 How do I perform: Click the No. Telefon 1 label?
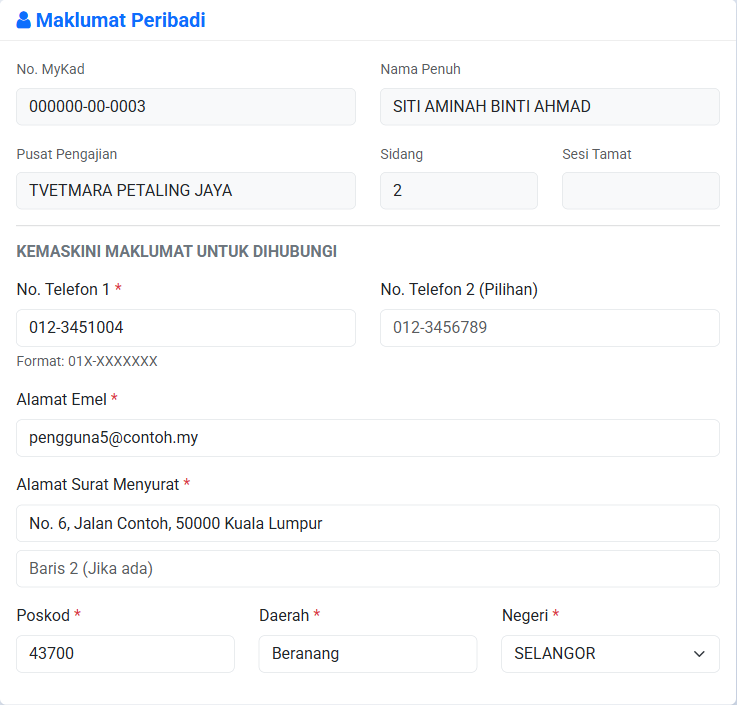click(x=63, y=289)
